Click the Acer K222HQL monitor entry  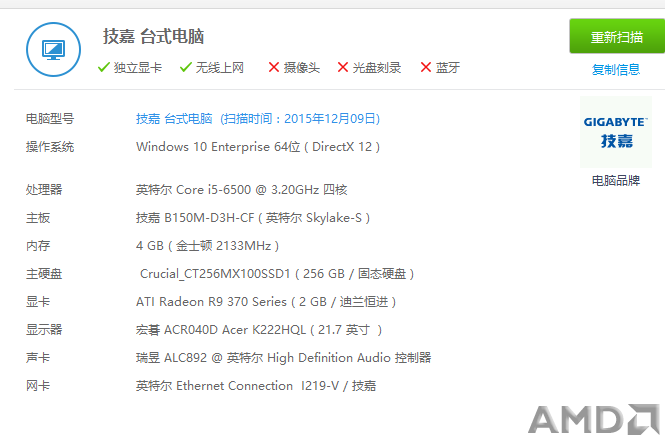coord(259,330)
